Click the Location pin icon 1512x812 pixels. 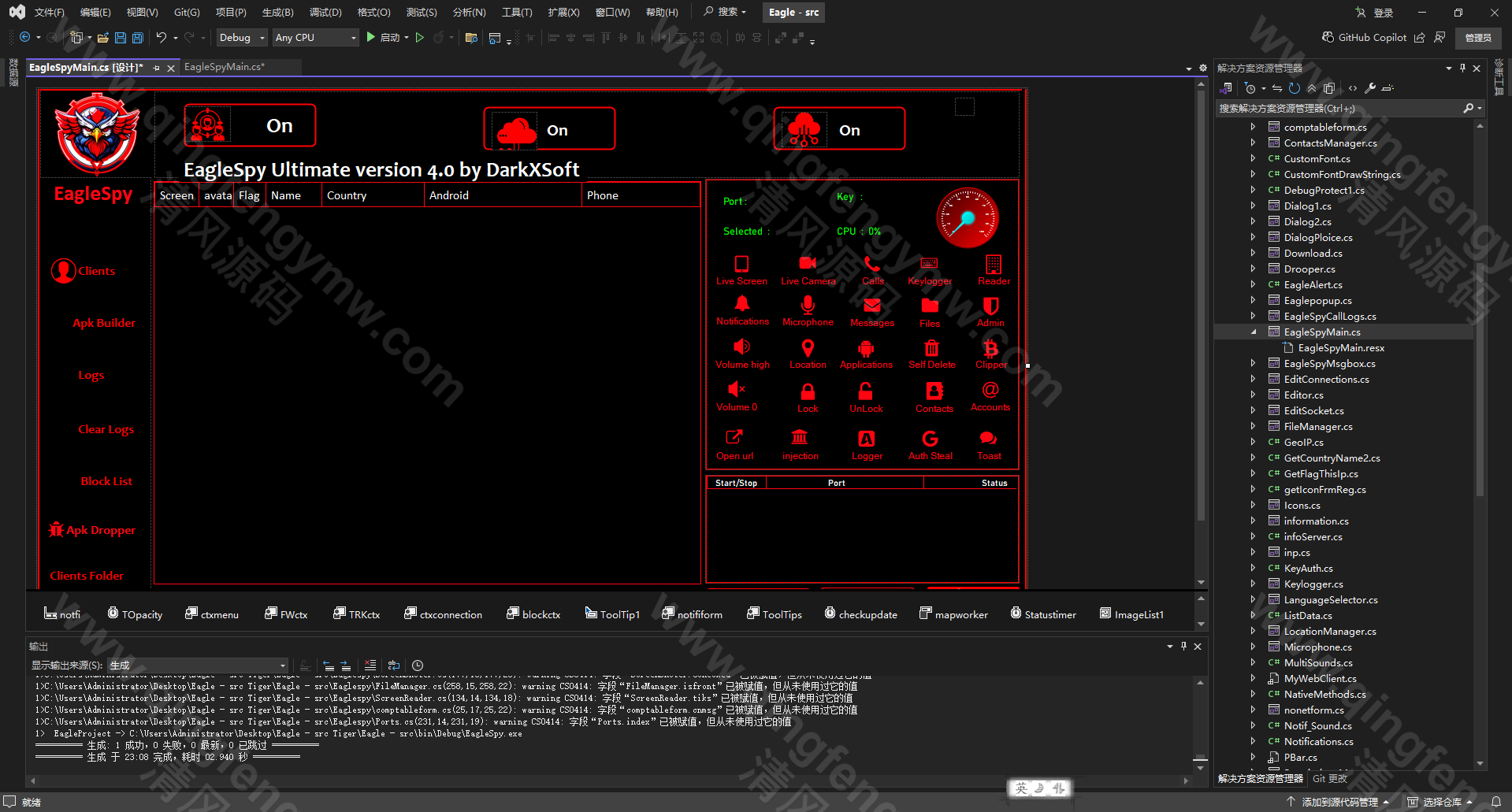pyautogui.click(x=808, y=348)
